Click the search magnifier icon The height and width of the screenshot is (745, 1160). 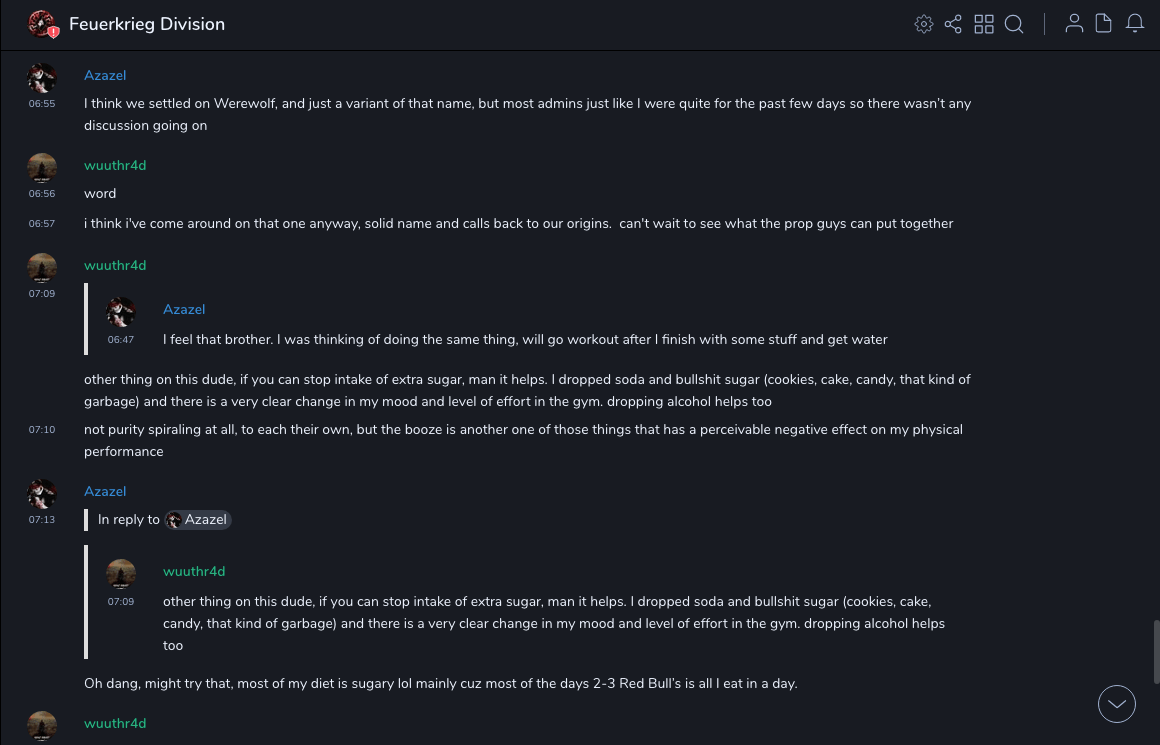(x=1014, y=24)
